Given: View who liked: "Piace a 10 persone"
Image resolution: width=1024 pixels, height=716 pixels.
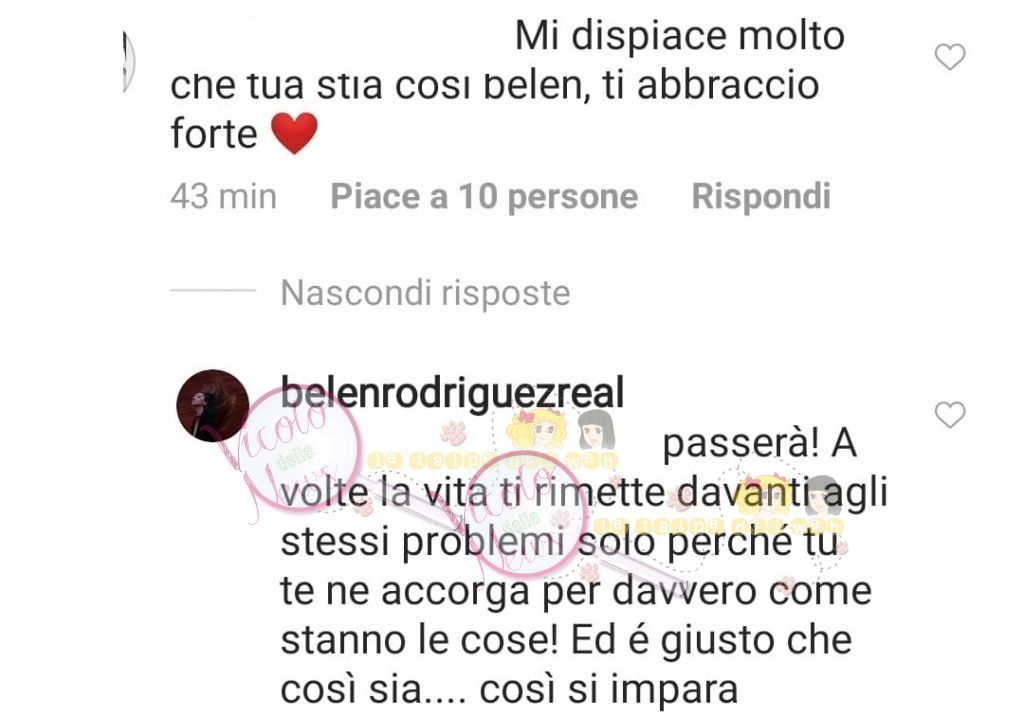Looking at the screenshot, I should pos(484,196).
